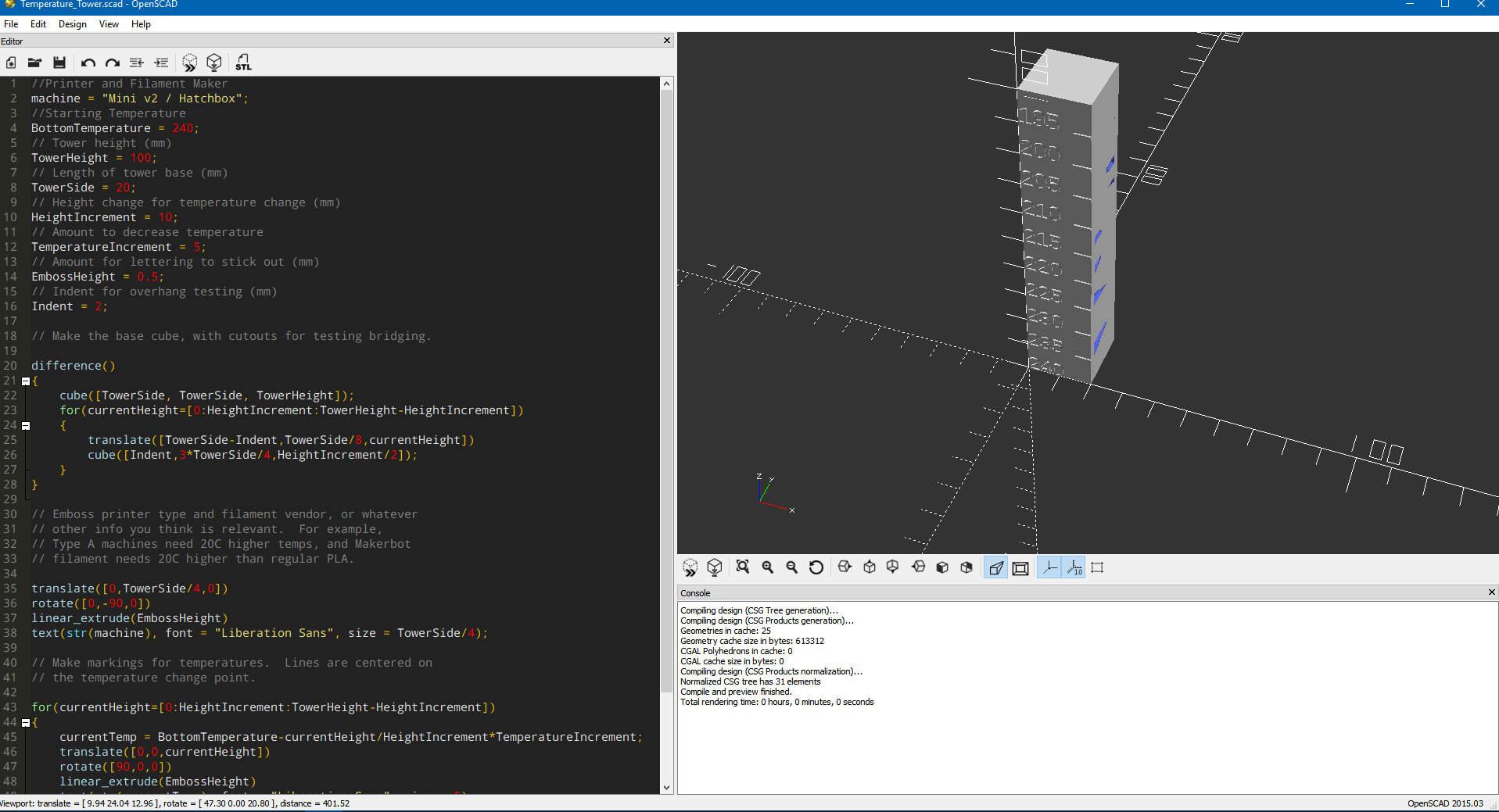Collapse the code fold at line 44
The image size is (1499, 812).
click(26, 723)
